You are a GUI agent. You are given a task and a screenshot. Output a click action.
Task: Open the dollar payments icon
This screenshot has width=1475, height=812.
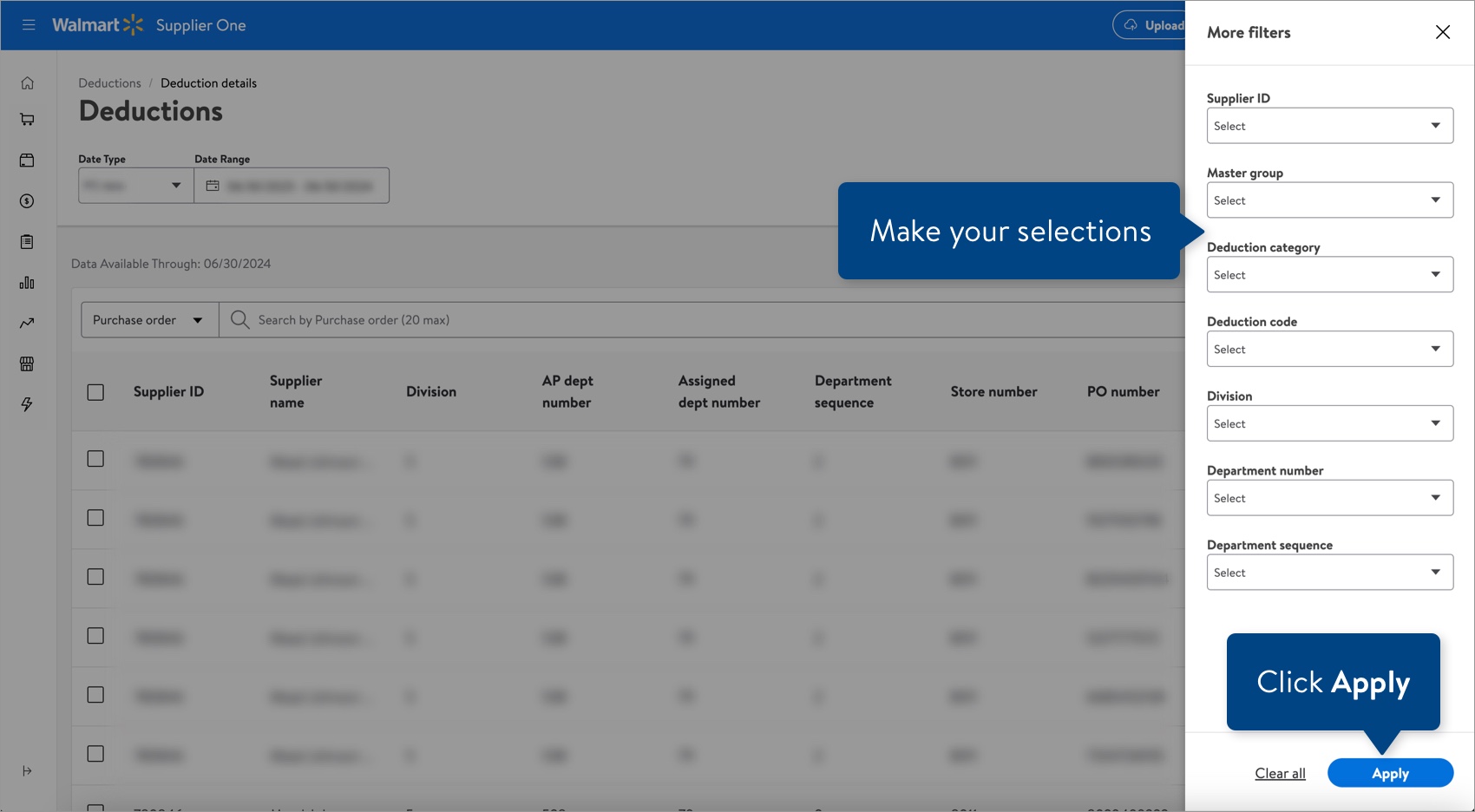pos(27,200)
